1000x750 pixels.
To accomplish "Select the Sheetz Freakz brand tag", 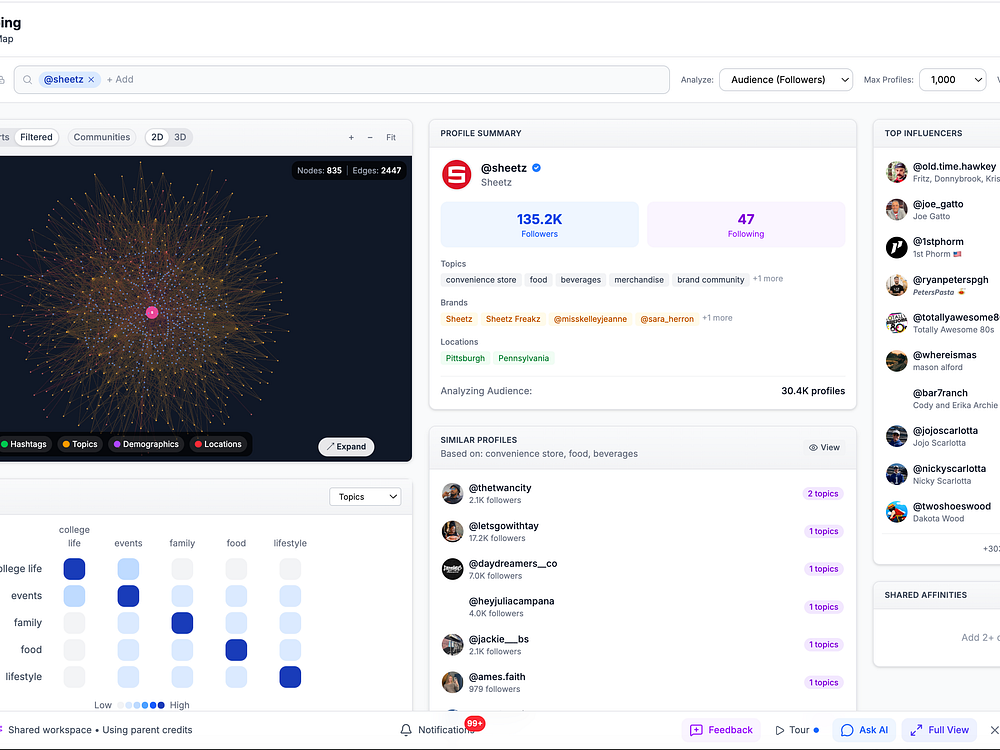I will click(x=513, y=319).
